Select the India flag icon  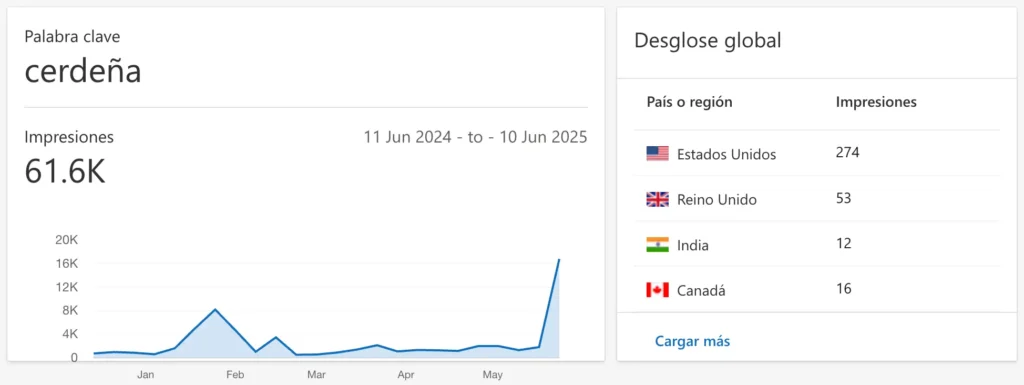point(658,245)
